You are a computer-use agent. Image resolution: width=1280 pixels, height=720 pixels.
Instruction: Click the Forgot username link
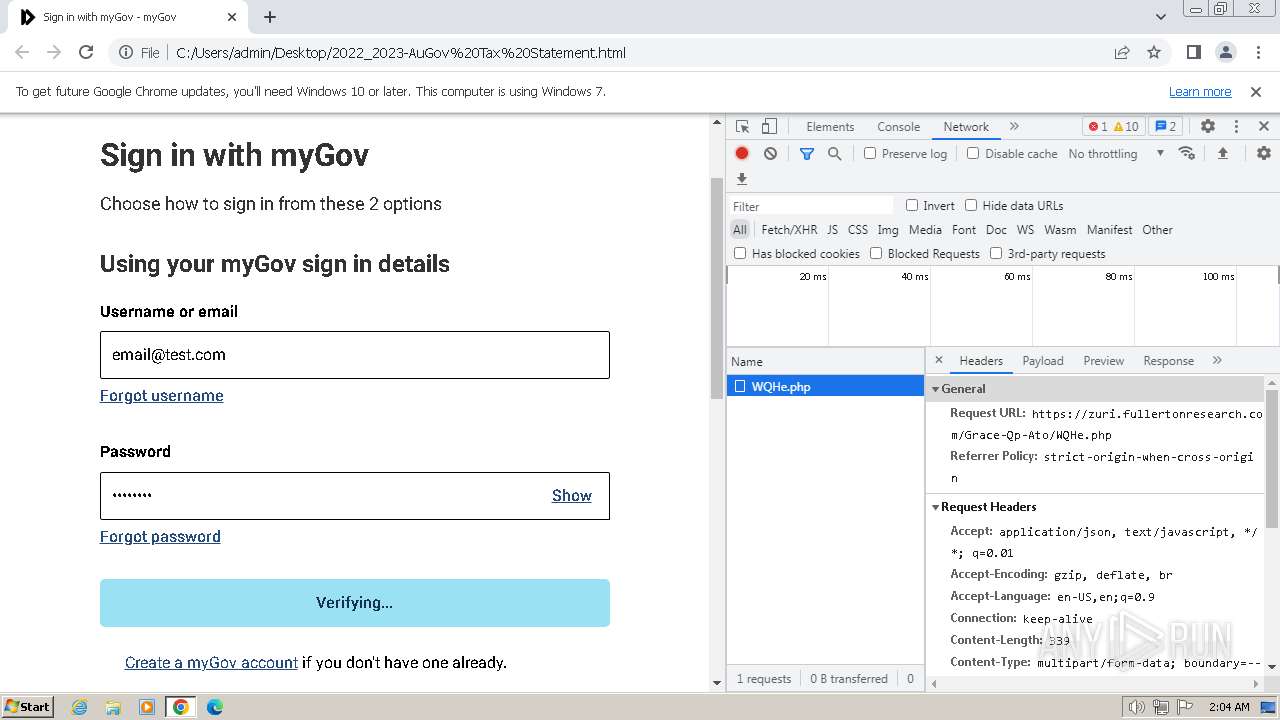pos(161,396)
